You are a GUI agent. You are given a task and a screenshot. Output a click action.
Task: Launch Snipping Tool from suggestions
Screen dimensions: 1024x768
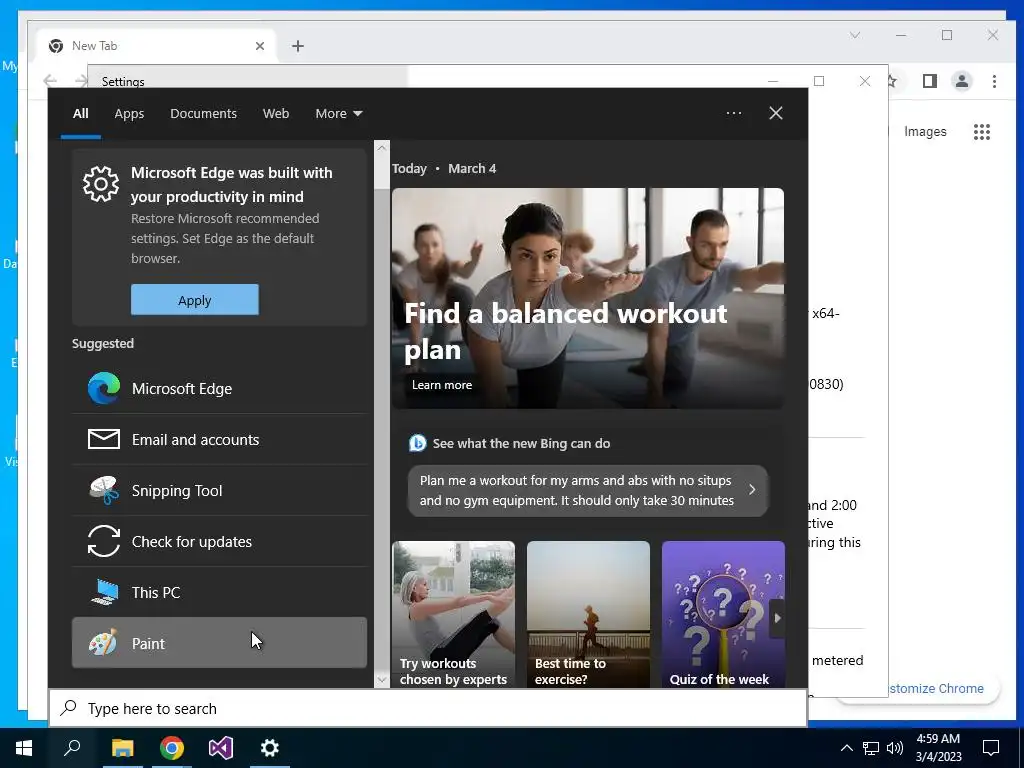(x=219, y=490)
